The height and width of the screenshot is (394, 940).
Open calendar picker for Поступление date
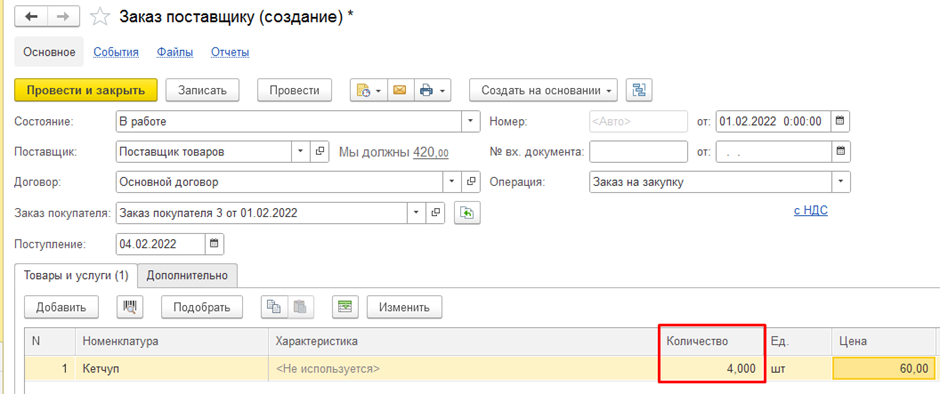214,244
